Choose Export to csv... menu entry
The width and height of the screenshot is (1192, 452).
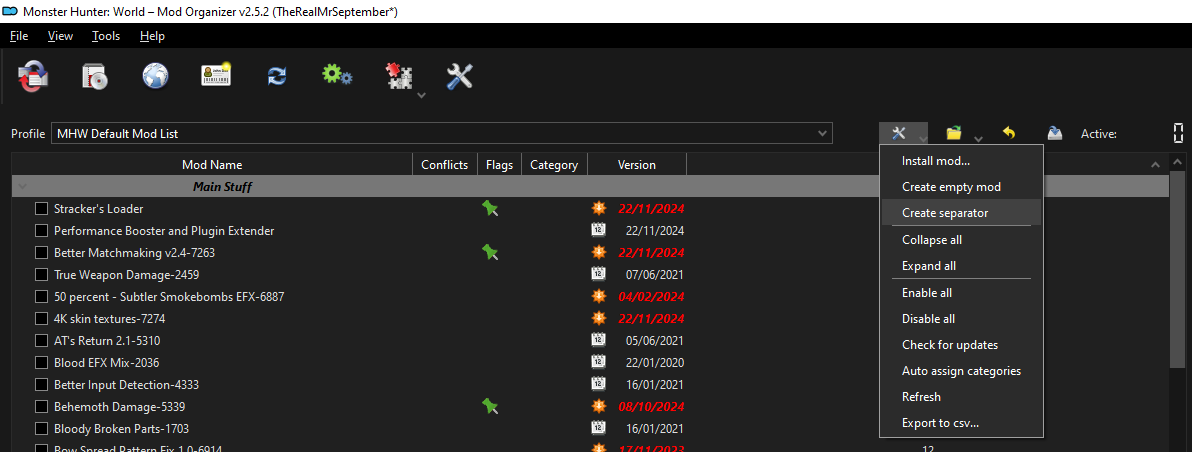962,423
